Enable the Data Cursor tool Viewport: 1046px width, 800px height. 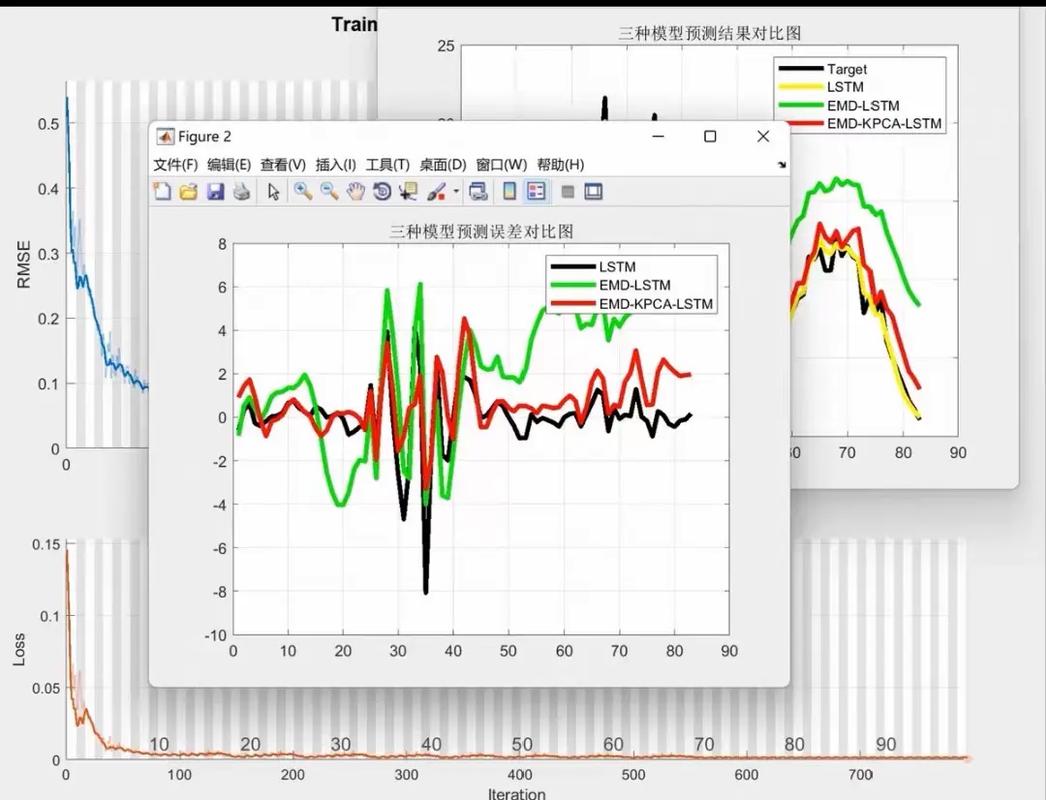click(x=408, y=191)
